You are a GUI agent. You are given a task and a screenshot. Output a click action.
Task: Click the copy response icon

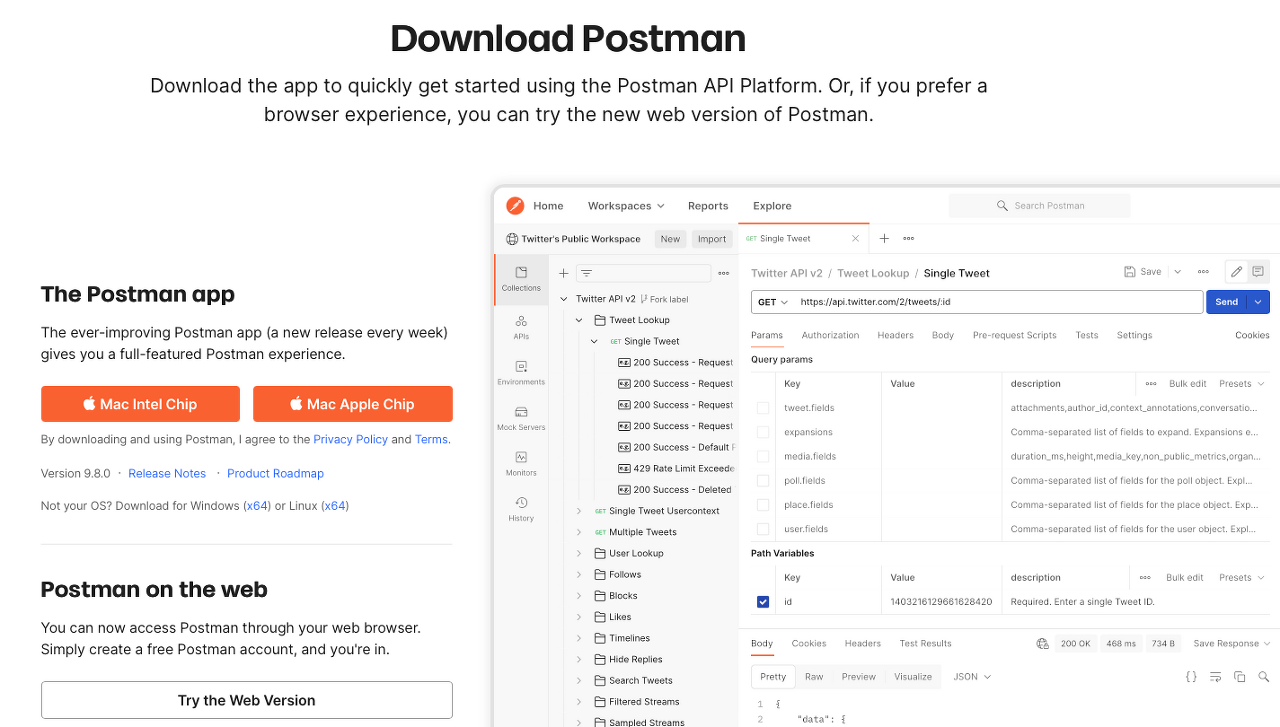click(x=1240, y=677)
